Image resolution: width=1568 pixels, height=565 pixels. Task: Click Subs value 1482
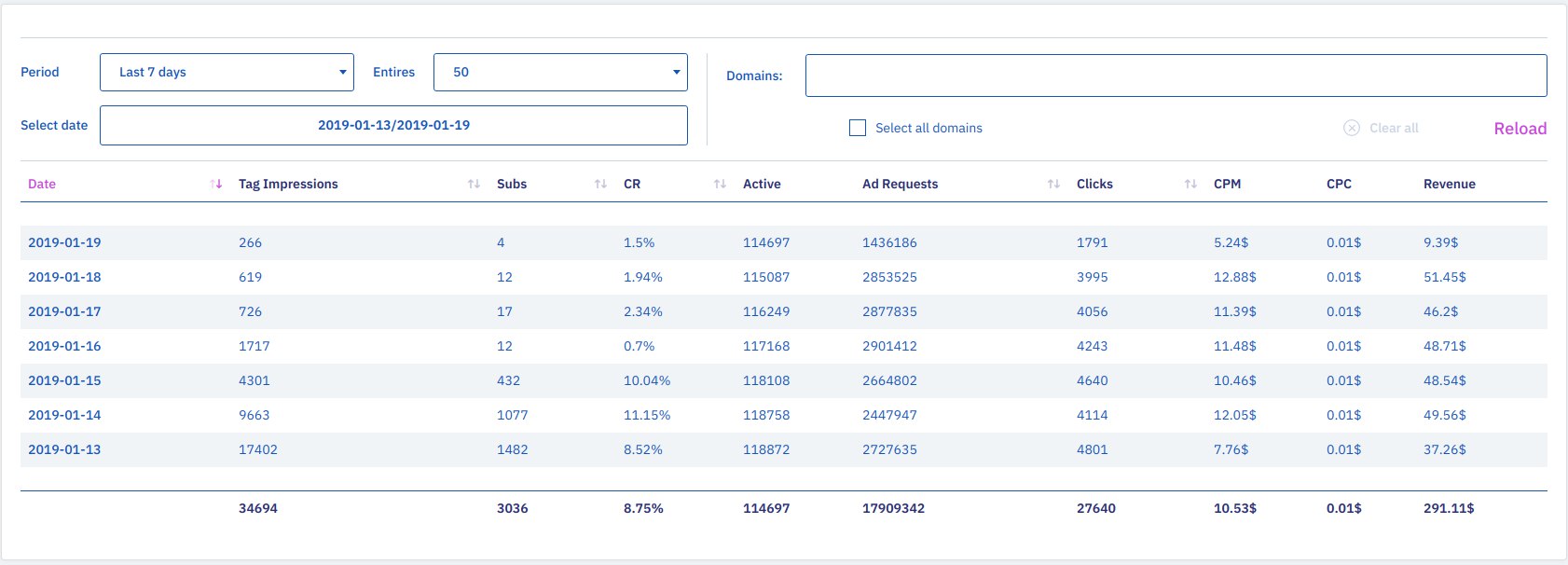coord(513,449)
